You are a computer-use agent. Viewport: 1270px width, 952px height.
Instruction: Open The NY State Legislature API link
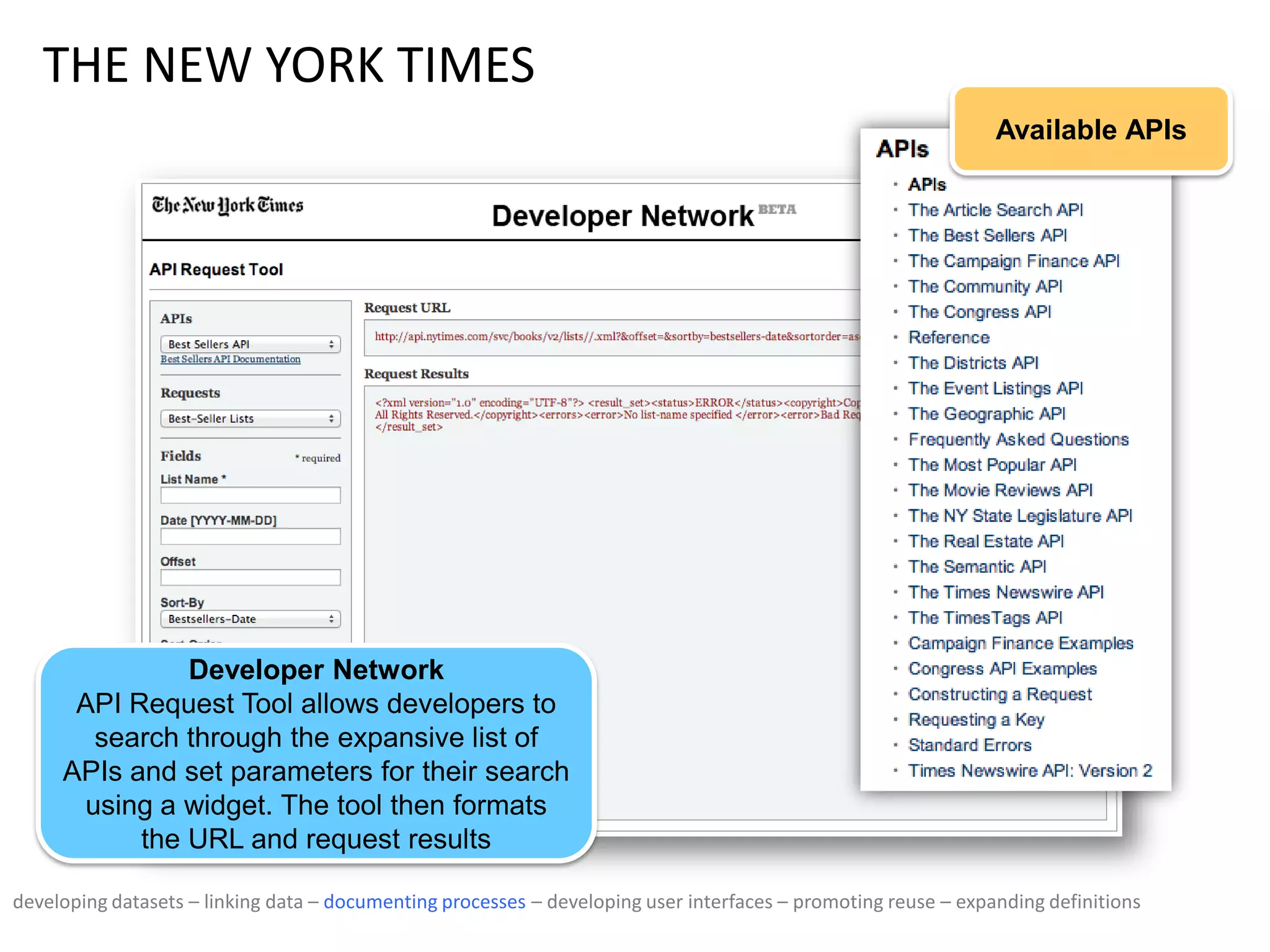(1020, 516)
